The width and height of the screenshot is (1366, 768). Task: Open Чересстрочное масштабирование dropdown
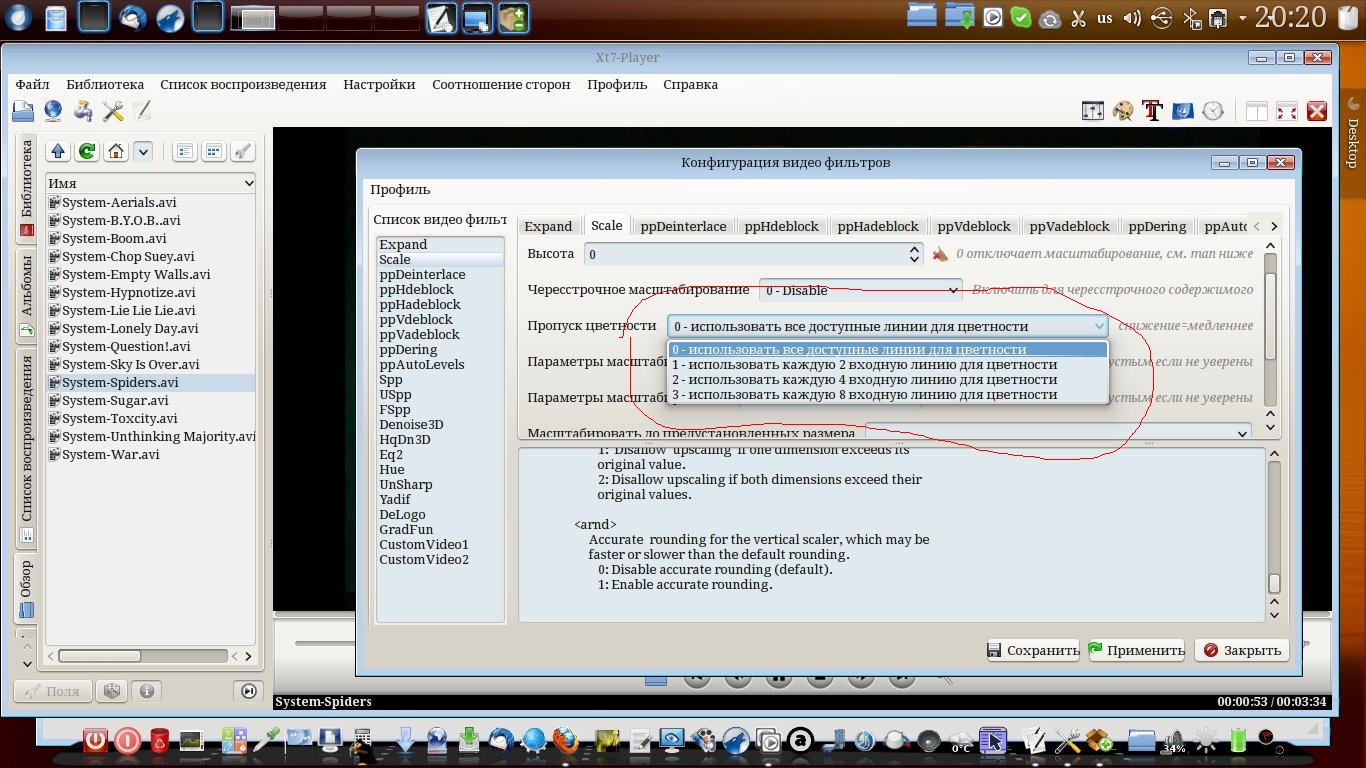coord(860,290)
